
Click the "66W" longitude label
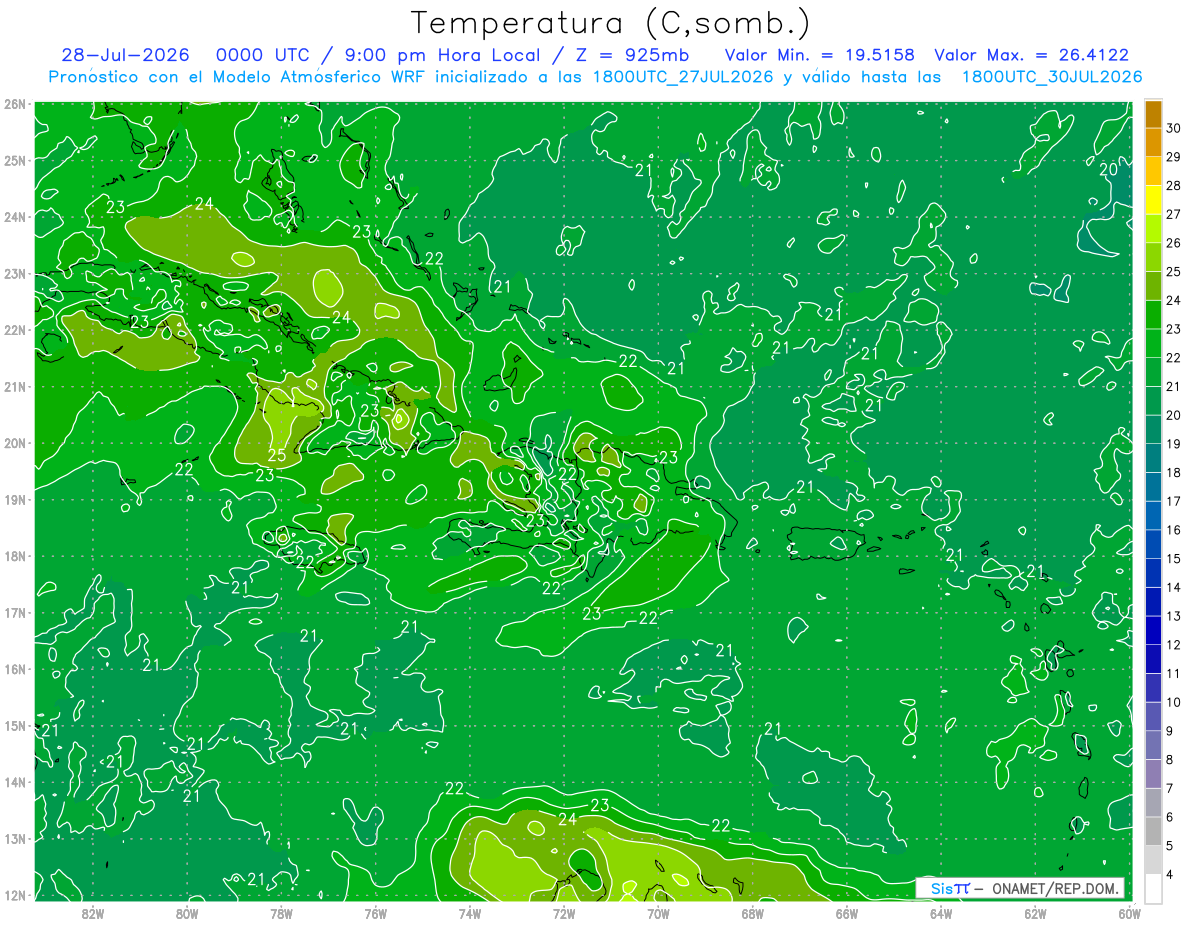[x=847, y=912]
